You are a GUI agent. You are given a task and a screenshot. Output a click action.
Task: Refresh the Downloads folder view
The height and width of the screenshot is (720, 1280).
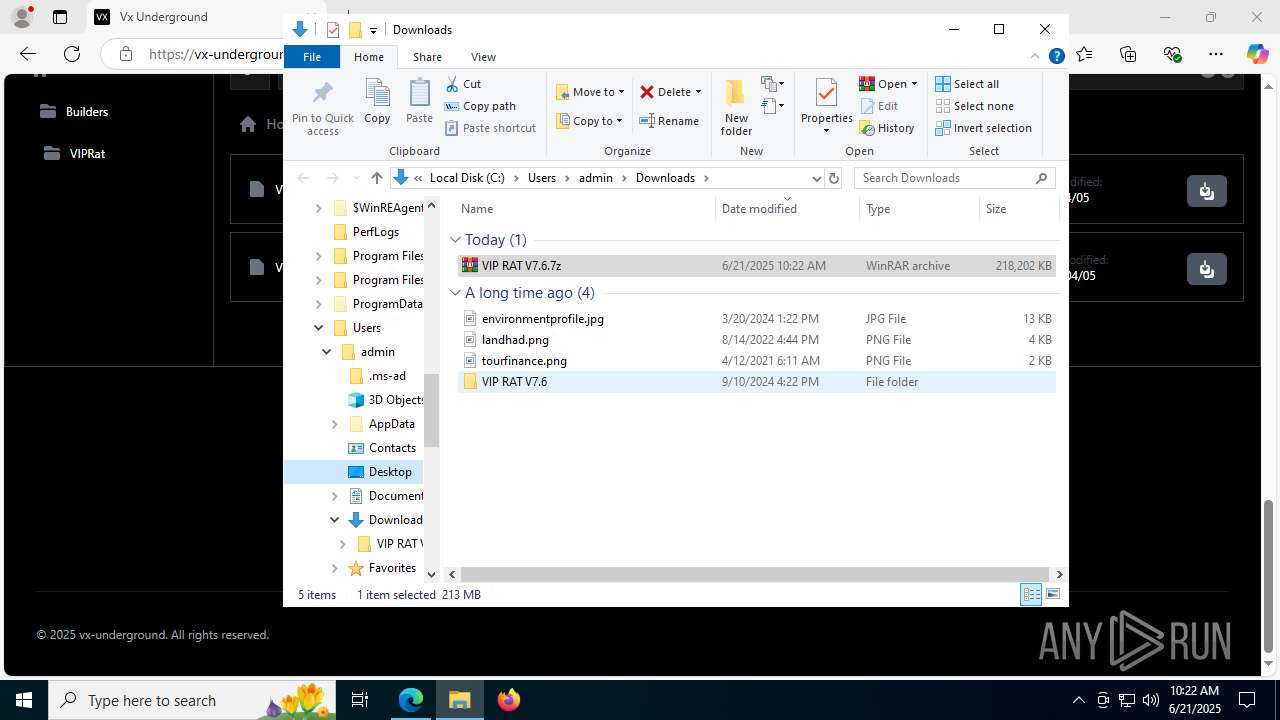pos(834,178)
